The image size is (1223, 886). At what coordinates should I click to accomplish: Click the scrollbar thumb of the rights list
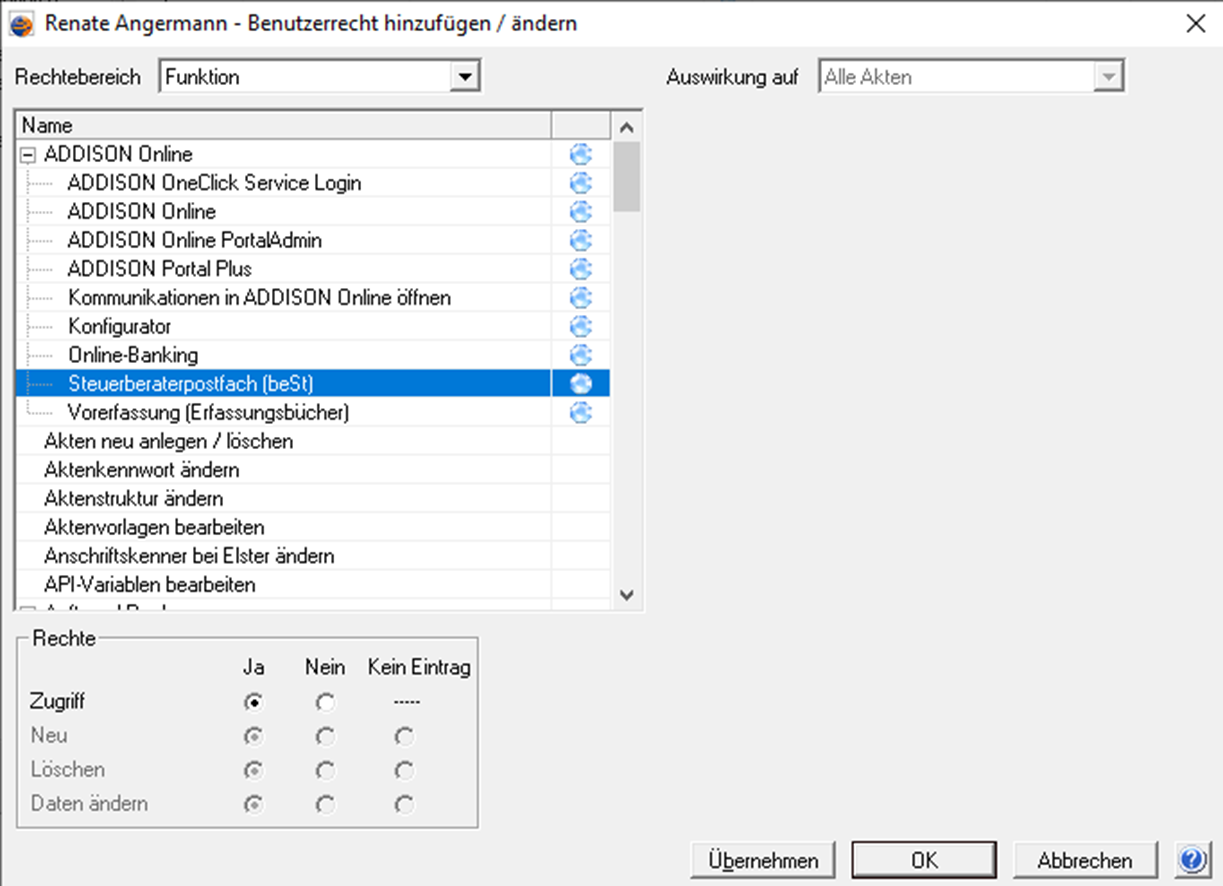[627, 176]
